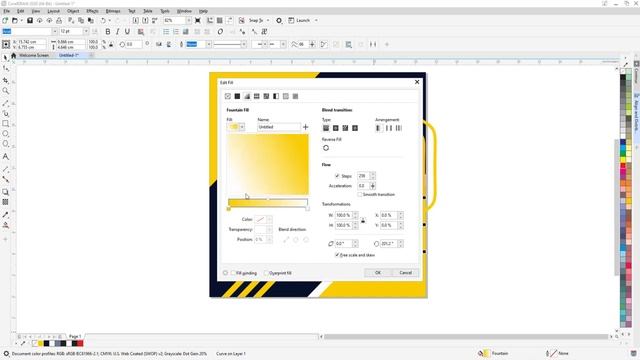Click the Save icon in standard toolbar
Viewport: 640px width, 360px height.
(30, 20)
